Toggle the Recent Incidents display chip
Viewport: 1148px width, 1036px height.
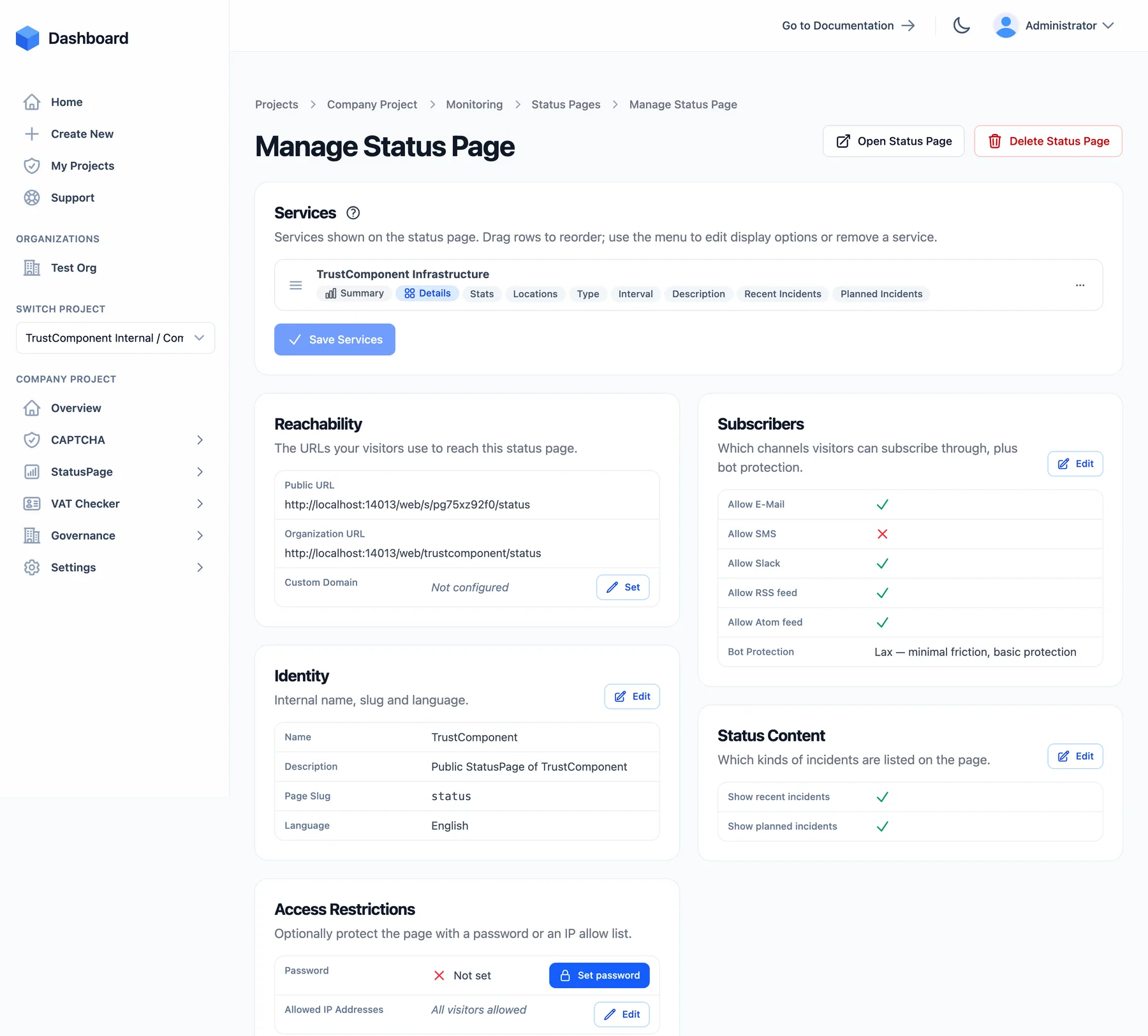coord(783,294)
